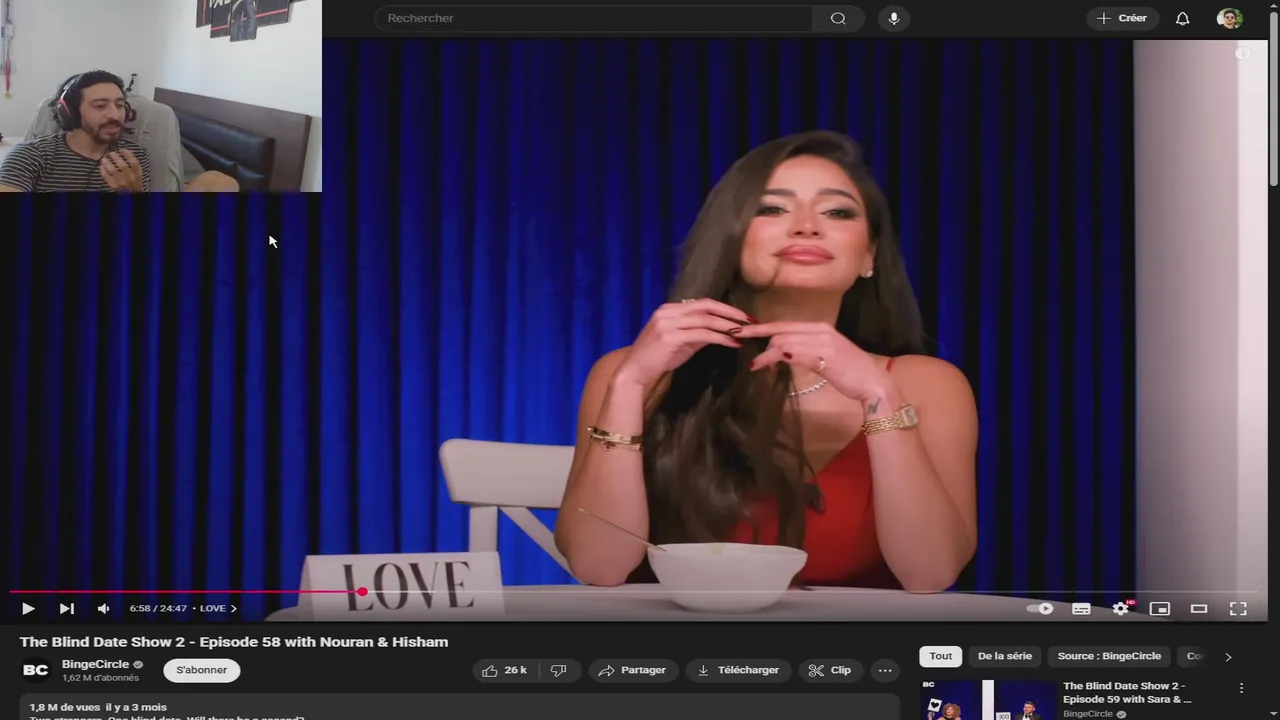This screenshot has height=720, width=1280.
Task: Expand the LOVE chapter chevron
Action: pos(234,608)
